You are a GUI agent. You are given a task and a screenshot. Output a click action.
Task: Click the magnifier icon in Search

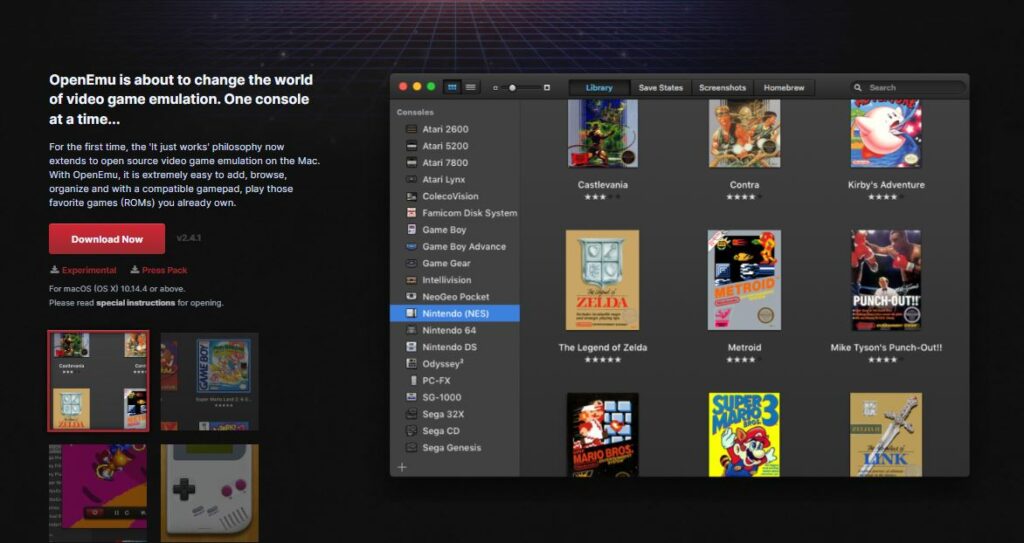pyautogui.click(x=858, y=88)
